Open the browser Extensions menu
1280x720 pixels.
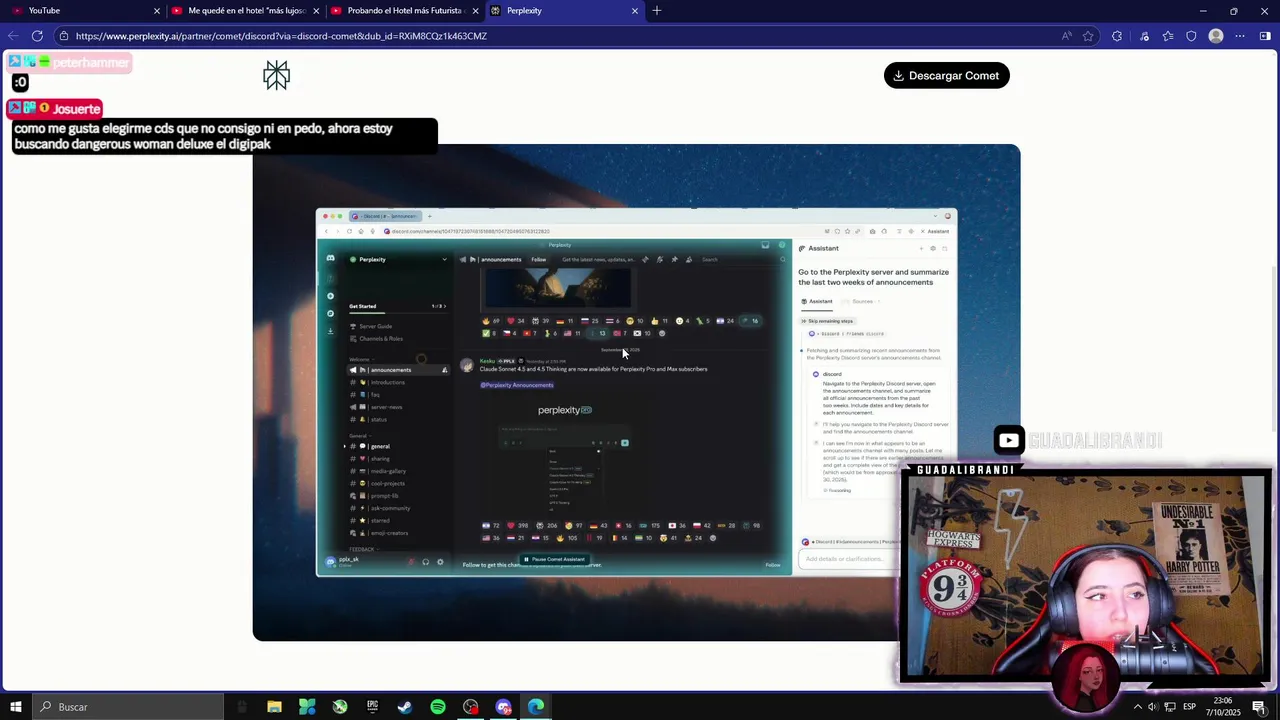pyautogui.click(x=1117, y=36)
